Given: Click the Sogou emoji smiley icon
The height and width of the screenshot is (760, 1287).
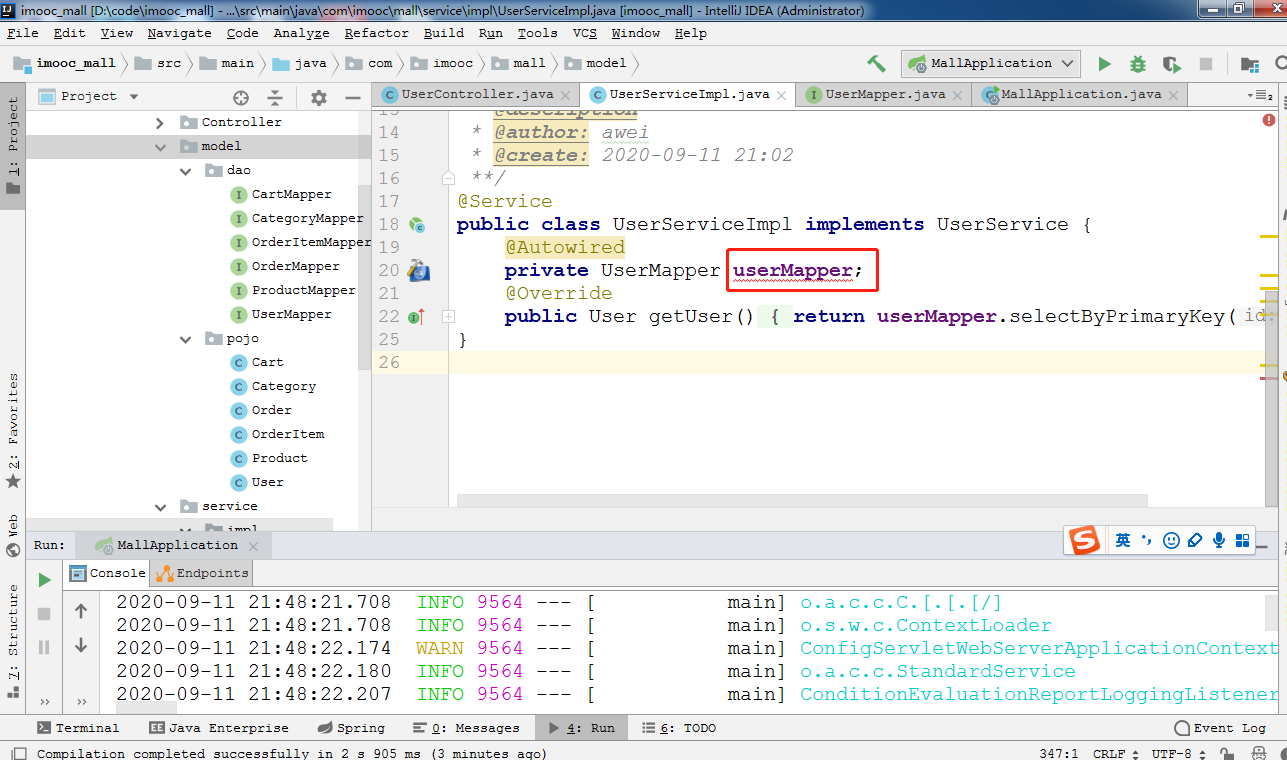Looking at the screenshot, I should click(x=1172, y=541).
